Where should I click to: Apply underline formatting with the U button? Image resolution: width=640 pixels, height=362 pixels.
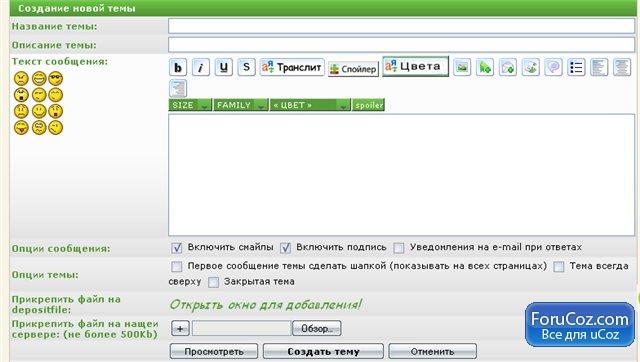click(x=224, y=67)
